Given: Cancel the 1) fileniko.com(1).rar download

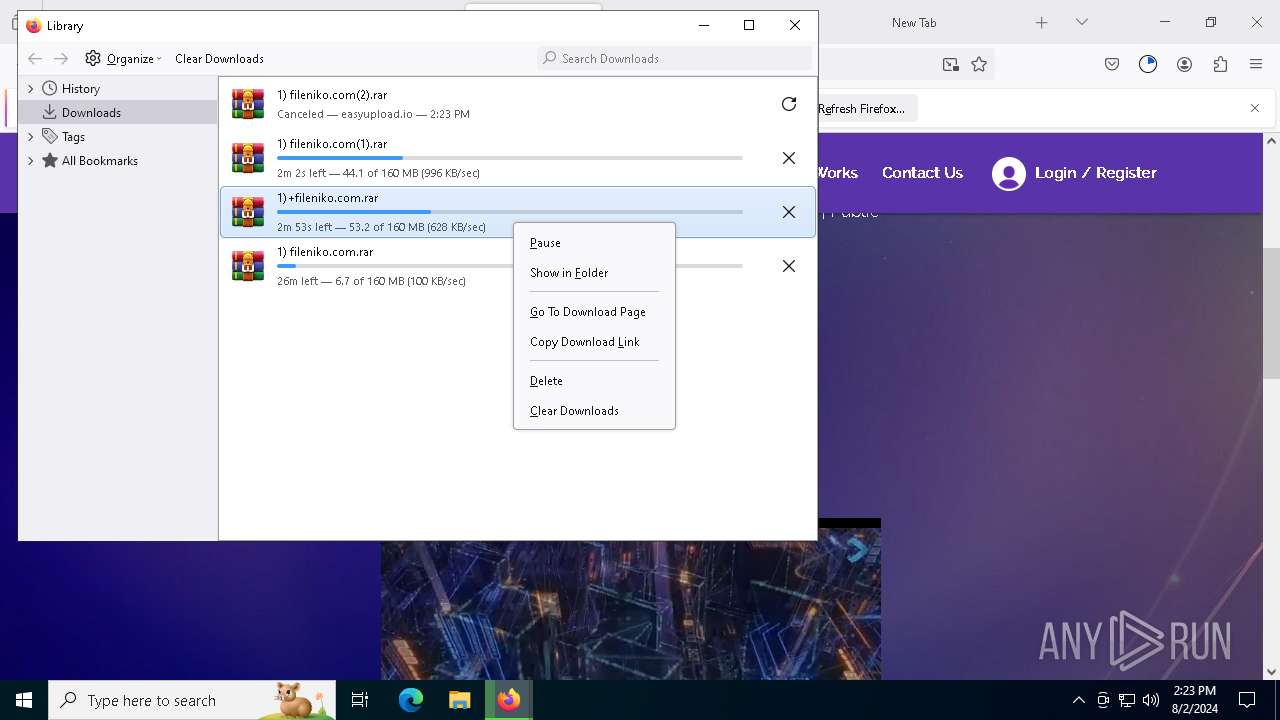Looking at the screenshot, I should 789,158.
